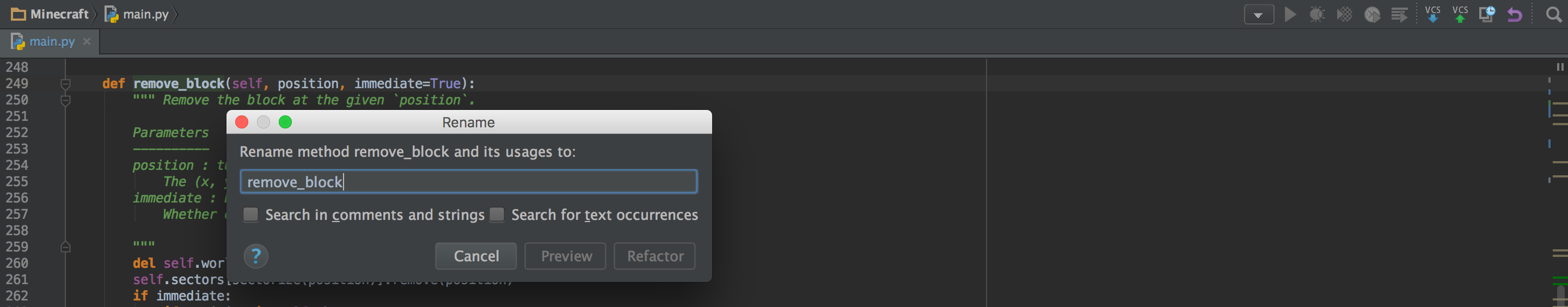Image resolution: width=1568 pixels, height=307 pixels.
Task: Enable Search for text occurrences
Action: point(497,215)
